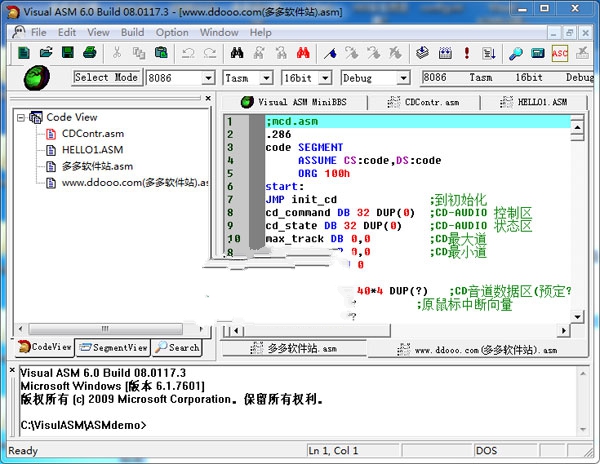Open the Help menu

[x=261, y=33]
